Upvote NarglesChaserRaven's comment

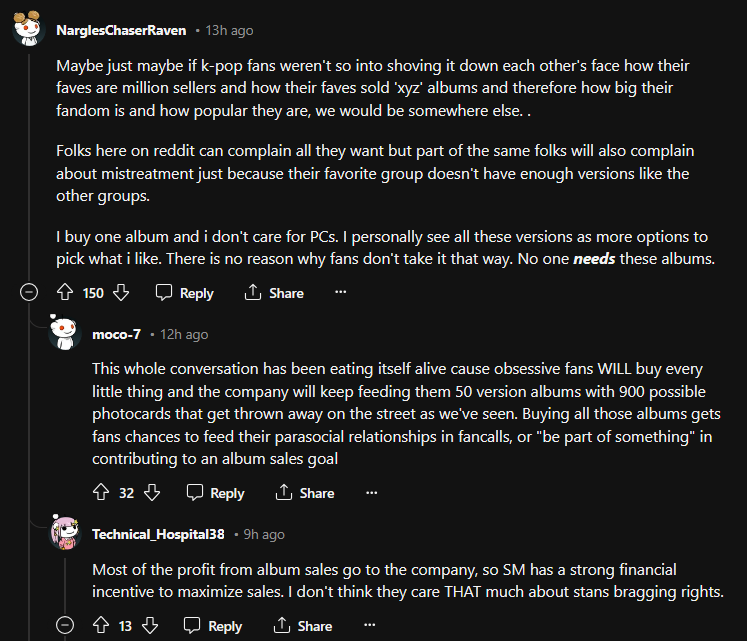tap(66, 293)
